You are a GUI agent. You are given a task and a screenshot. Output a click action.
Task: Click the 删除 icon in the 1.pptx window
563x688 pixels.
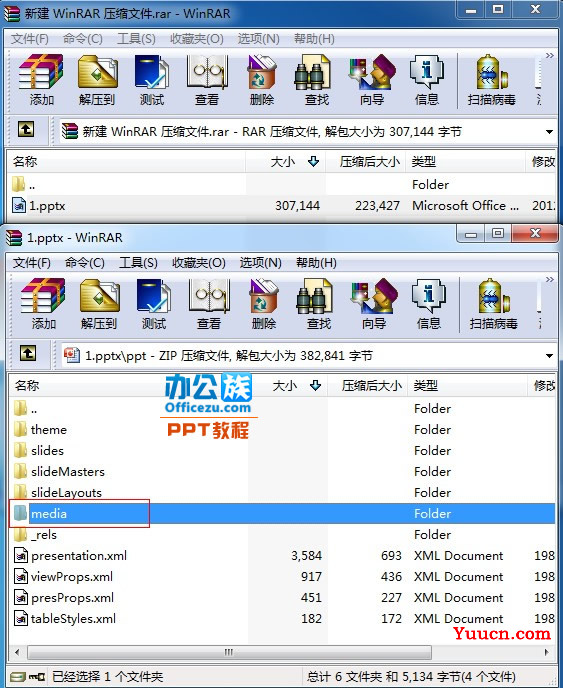point(264,304)
